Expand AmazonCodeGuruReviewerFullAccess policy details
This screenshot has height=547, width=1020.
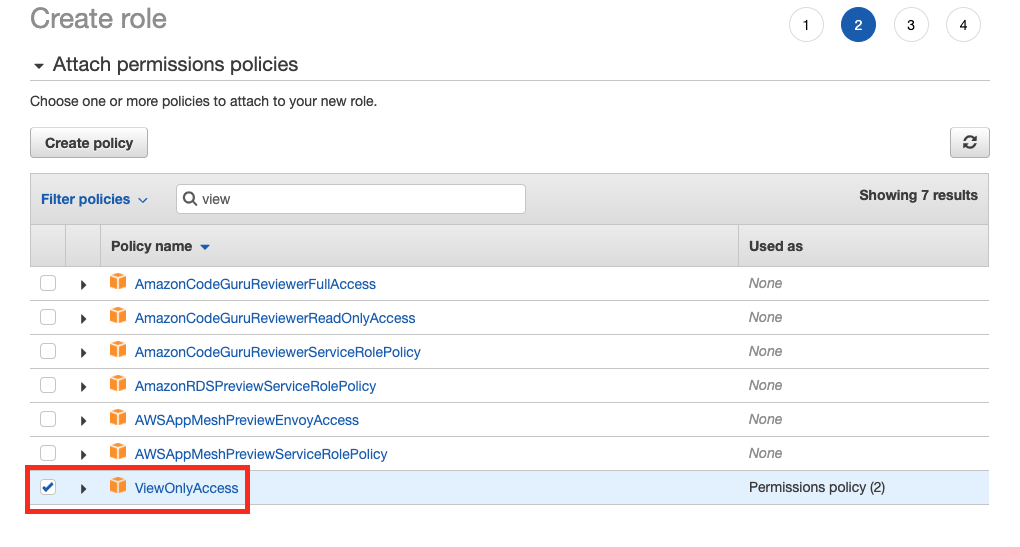pos(83,285)
